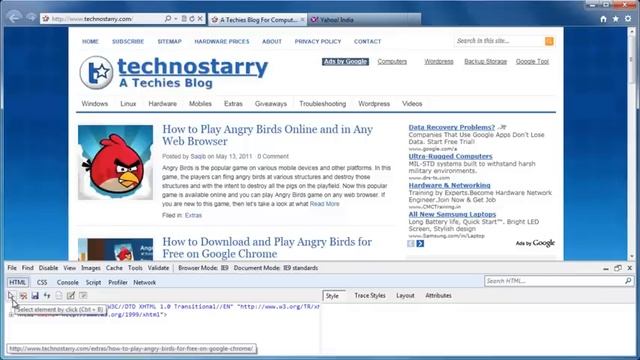Viewport: 640px width, 360px height.
Task: Reload the page with the refresh icon
Action: (x=192, y=19)
